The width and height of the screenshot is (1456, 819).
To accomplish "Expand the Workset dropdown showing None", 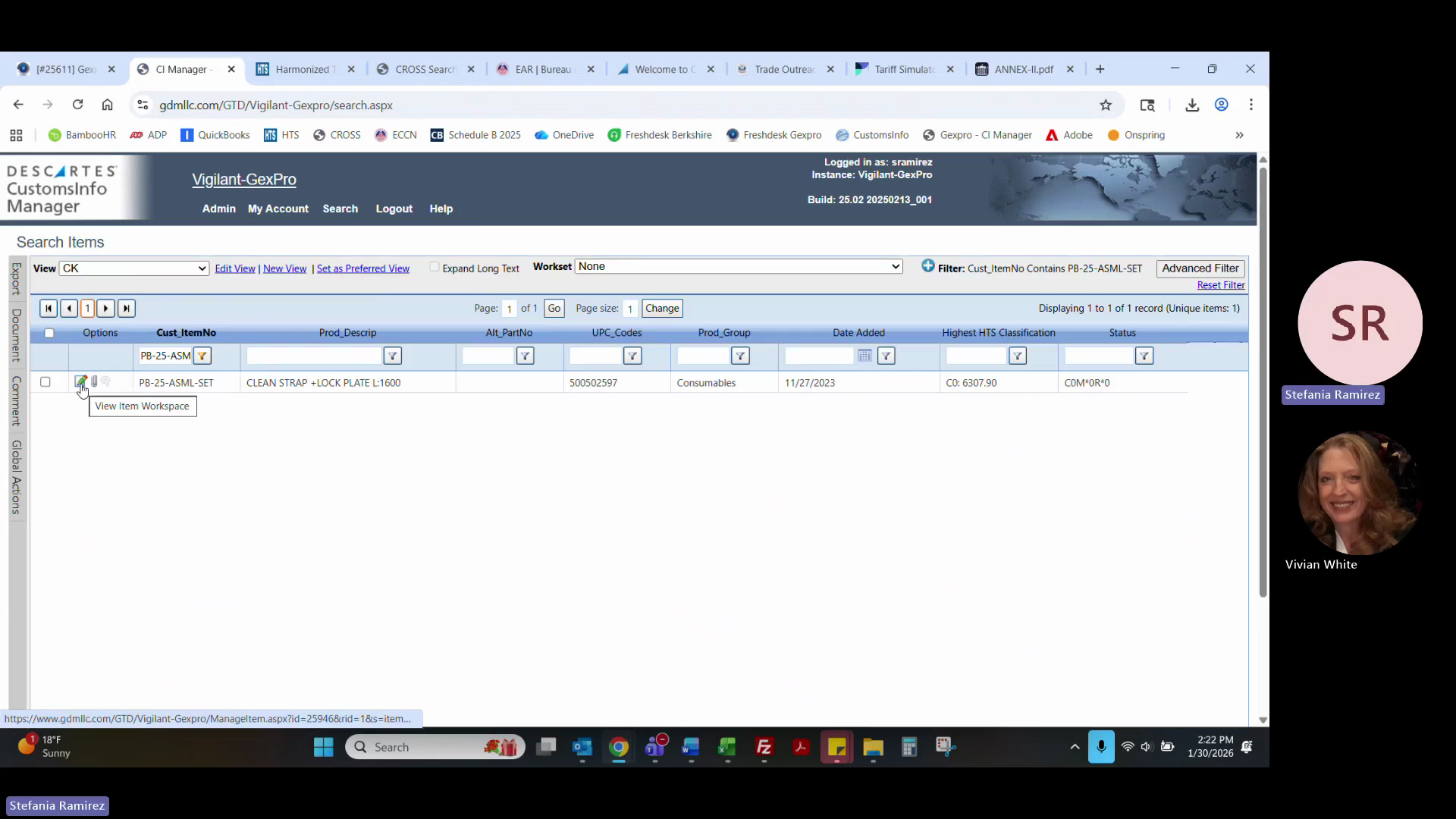I will [x=739, y=267].
